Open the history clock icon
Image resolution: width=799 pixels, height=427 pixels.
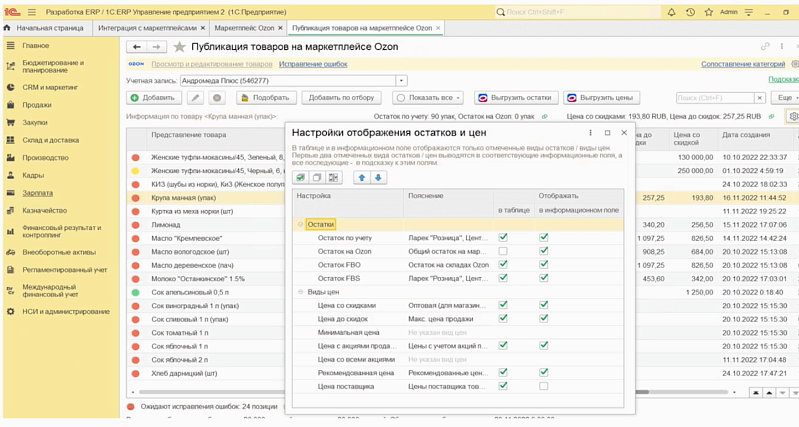(x=690, y=12)
